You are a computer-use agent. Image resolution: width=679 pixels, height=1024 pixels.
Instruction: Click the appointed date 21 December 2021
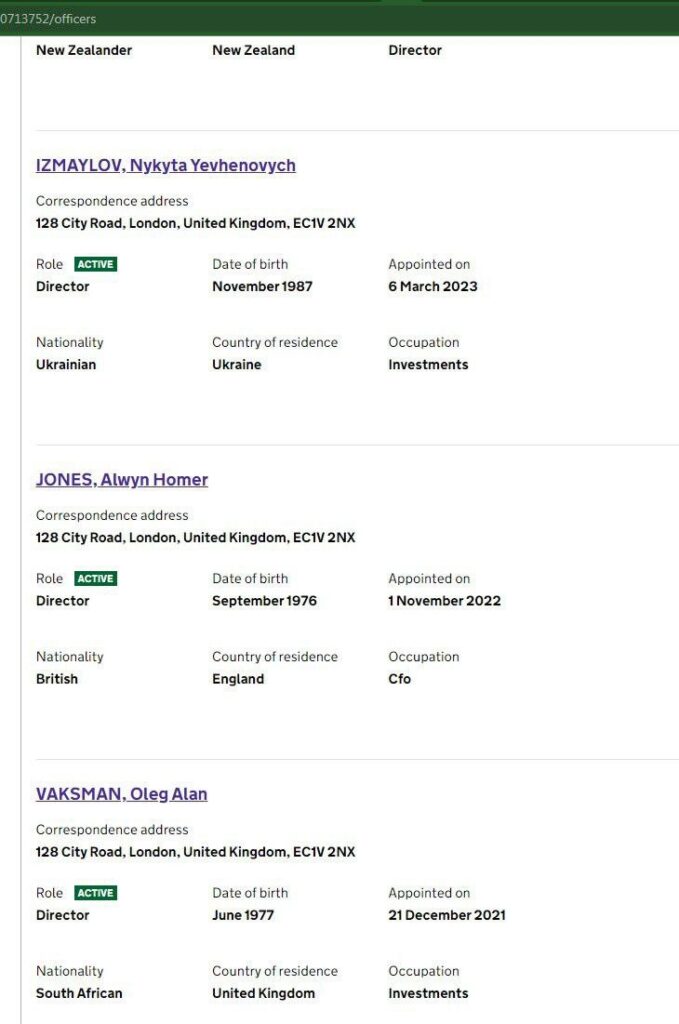click(447, 914)
